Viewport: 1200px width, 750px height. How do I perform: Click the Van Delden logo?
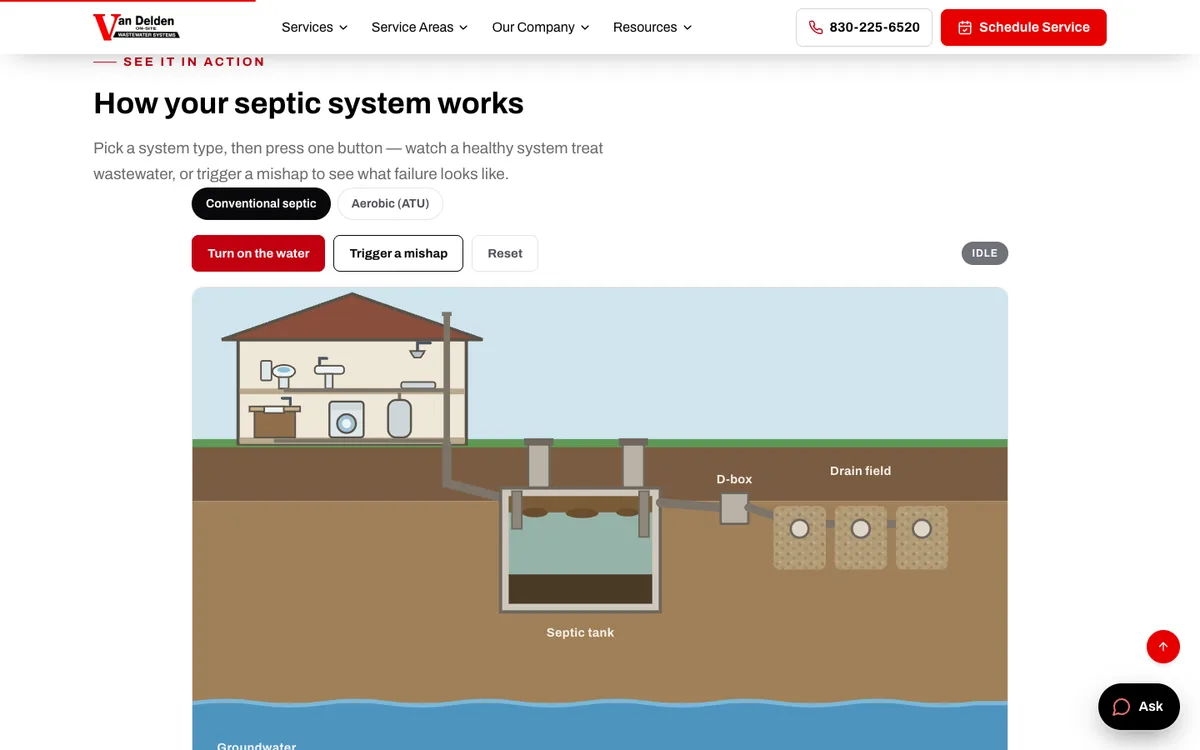coord(136,27)
